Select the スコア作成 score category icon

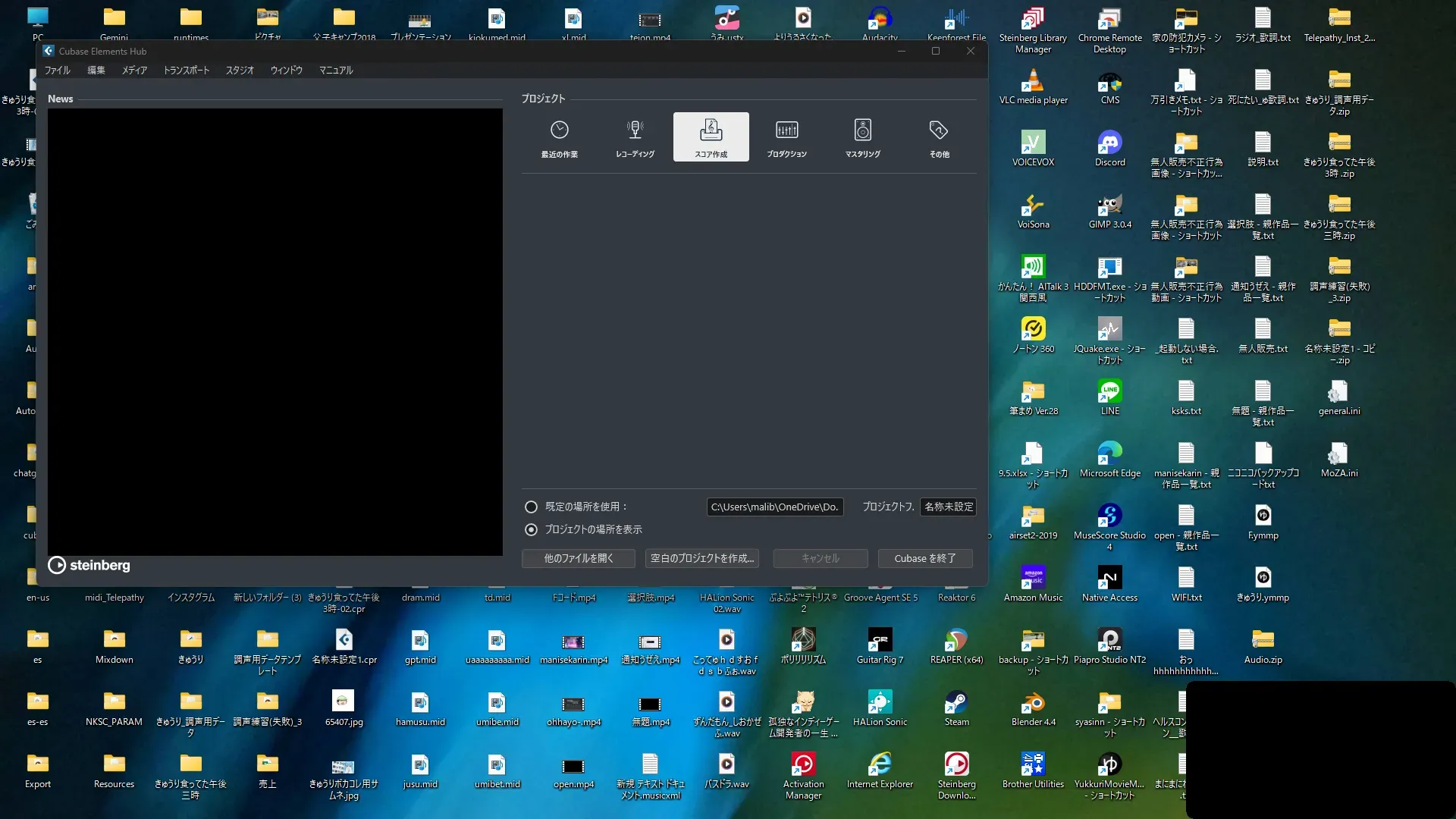[711, 130]
